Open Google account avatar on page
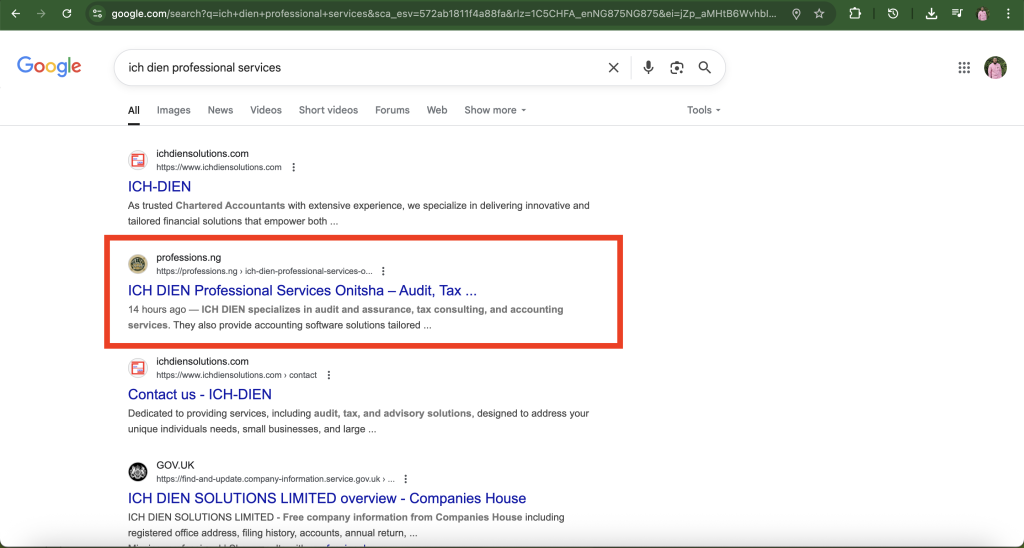This screenshot has height=548, width=1024. click(995, 67)
